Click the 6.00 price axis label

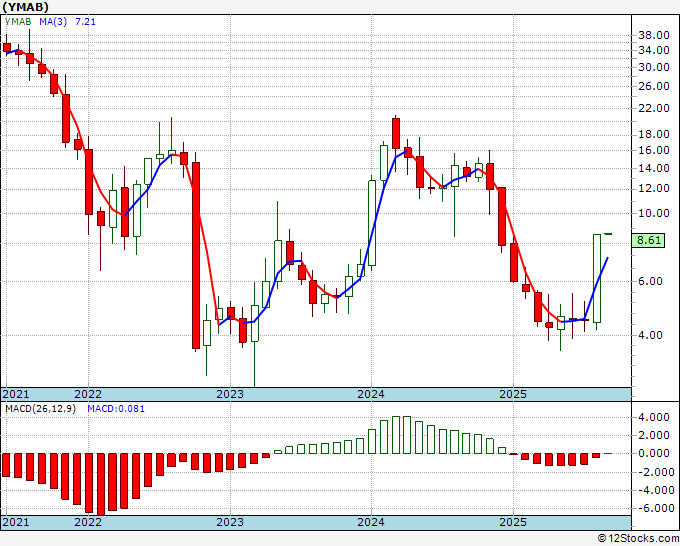(x=651, y=281)
